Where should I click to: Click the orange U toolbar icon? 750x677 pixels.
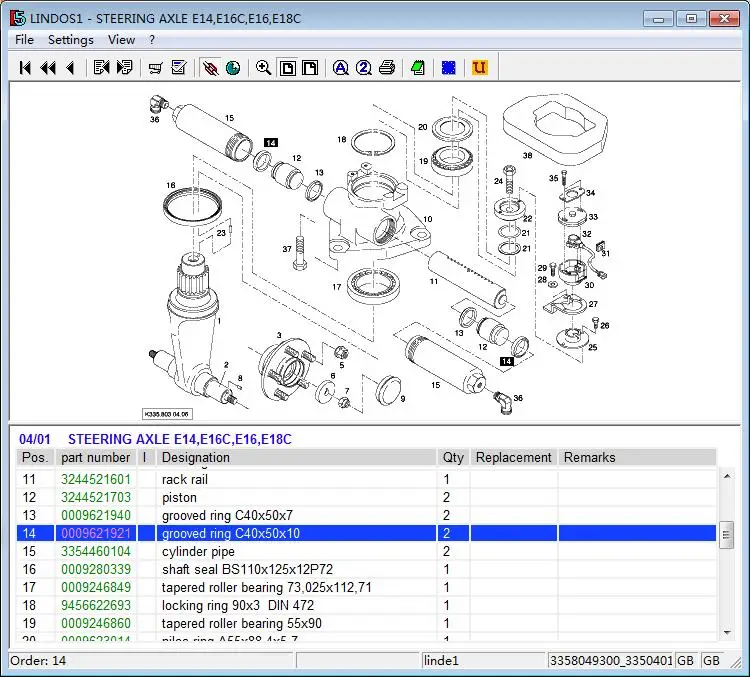click(x=479, y=68)
